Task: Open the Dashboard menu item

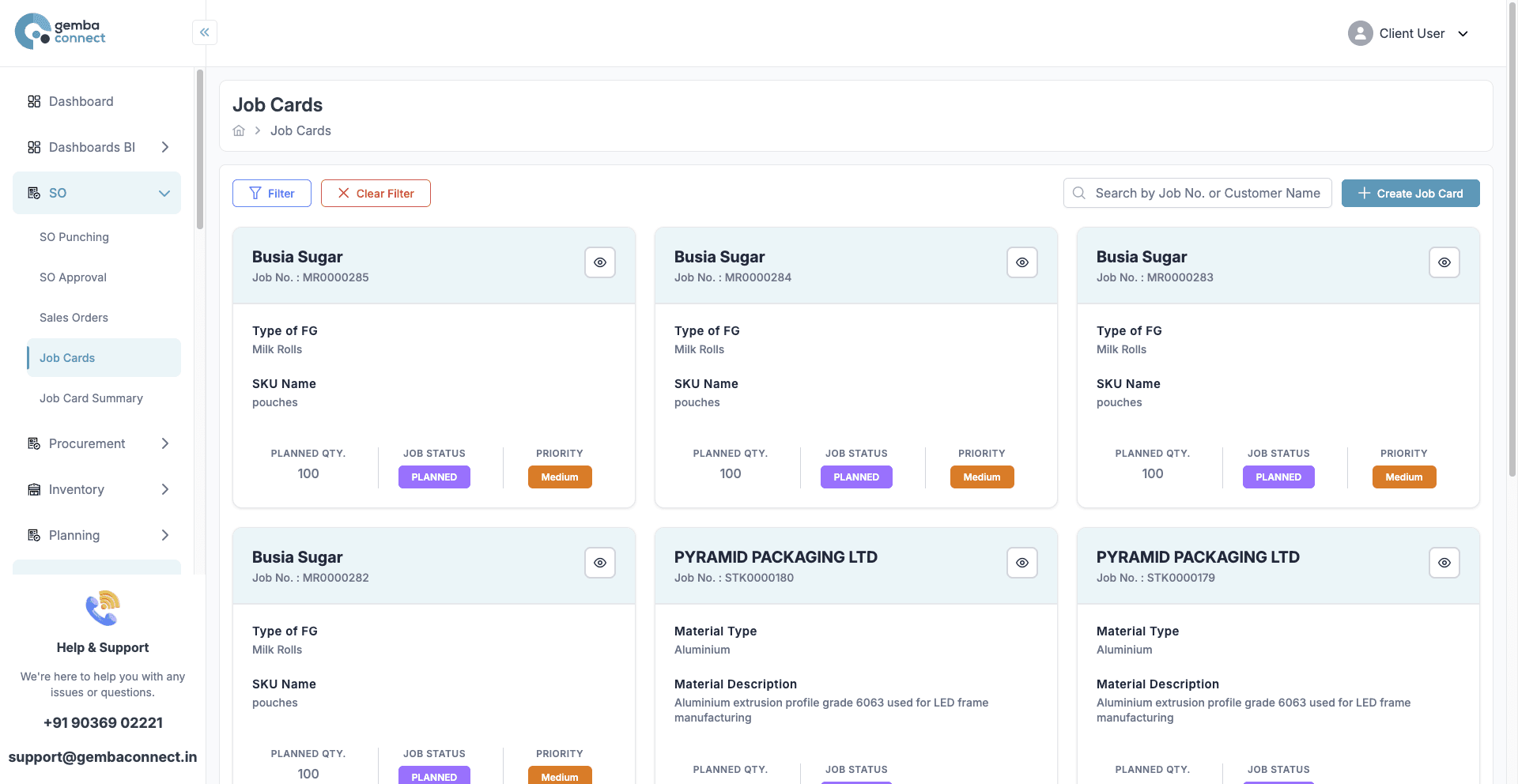Action: coord(96,101)
